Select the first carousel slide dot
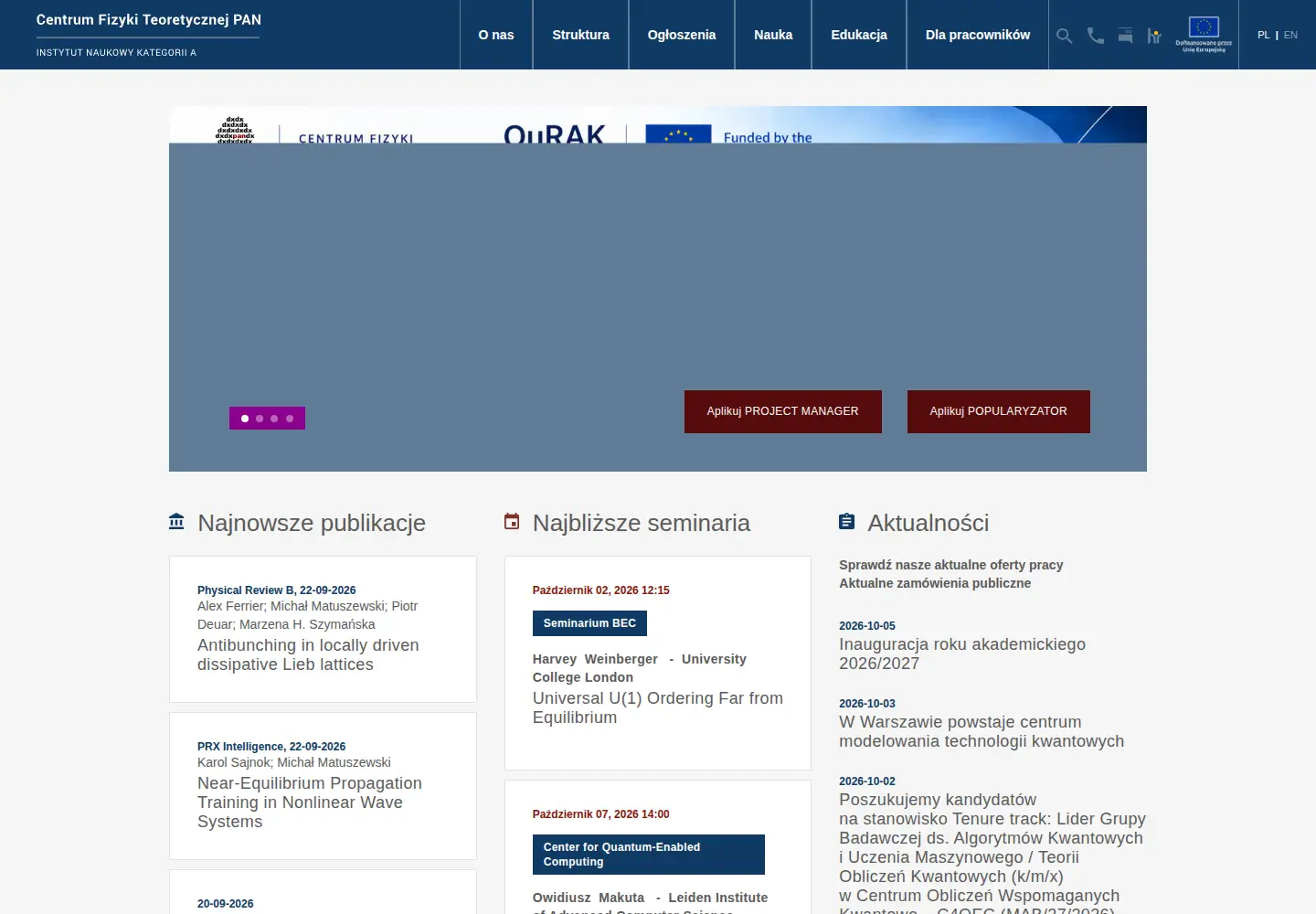 pyautogui.click(x=245, y=419)
